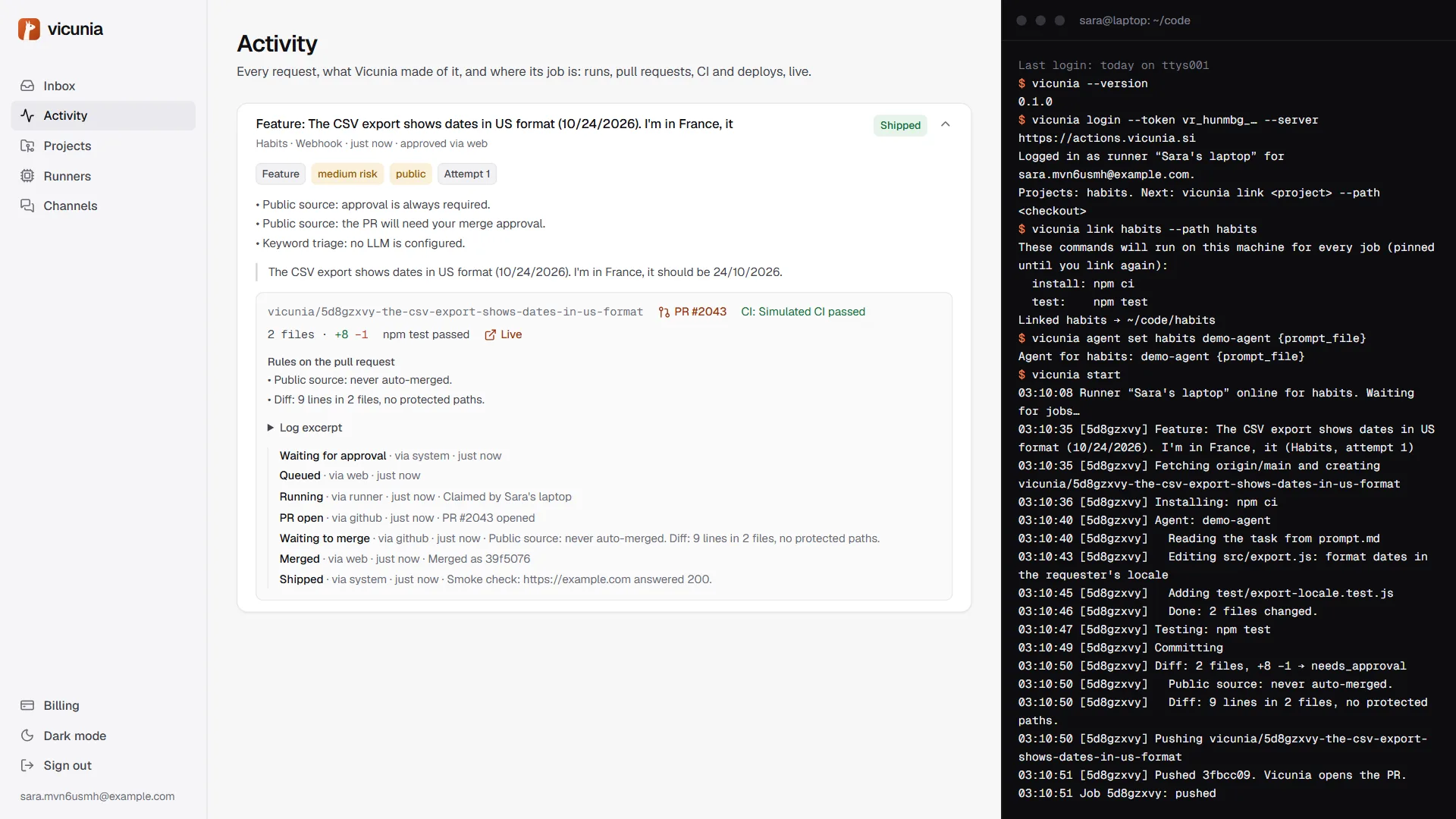Toggle Dark mode
The height and width of the screenshot is (819, 1456).
103,736
